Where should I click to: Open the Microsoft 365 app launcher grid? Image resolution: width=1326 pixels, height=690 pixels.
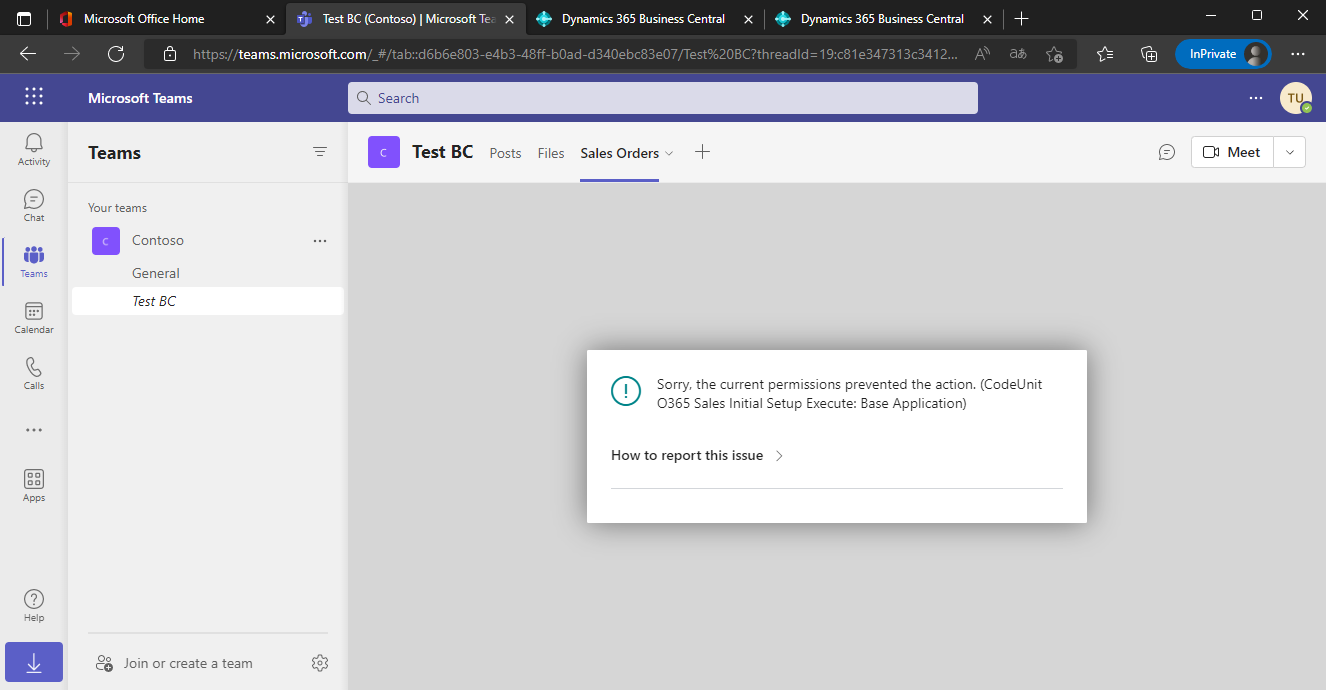[33, 97]
